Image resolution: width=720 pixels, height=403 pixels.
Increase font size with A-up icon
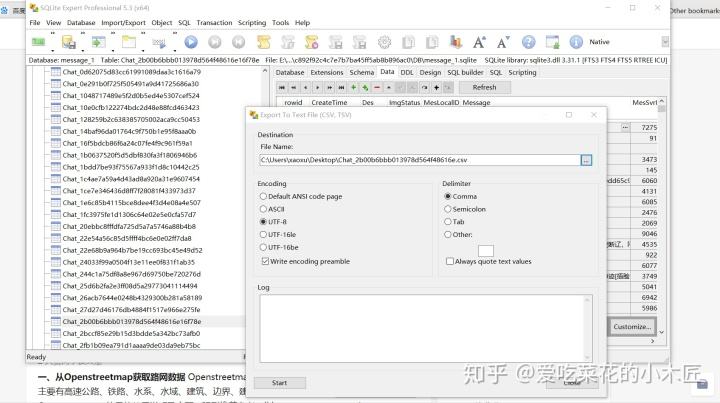click(x=479, y=42)
